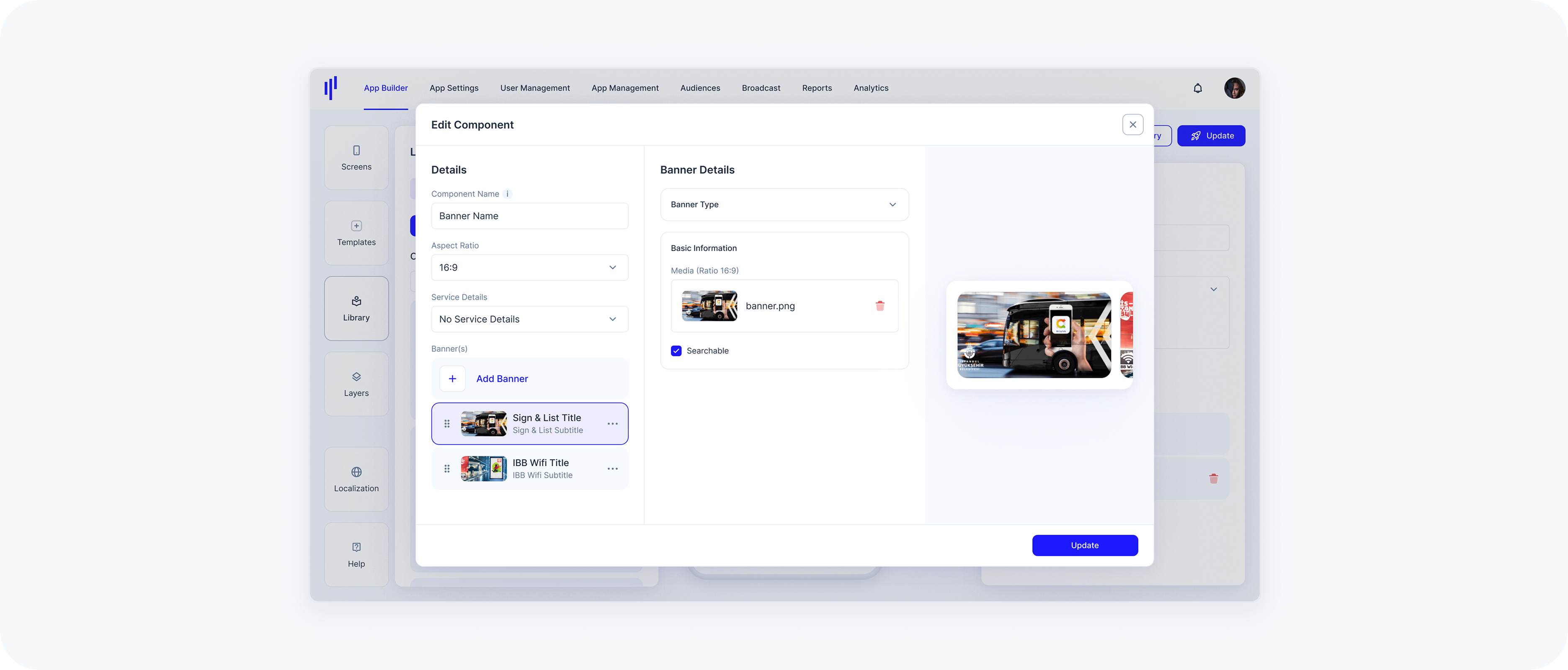Open options menu for IBB Wifi Title
This screenshot has height=670, width=1568.
click(x=612, y=469)
